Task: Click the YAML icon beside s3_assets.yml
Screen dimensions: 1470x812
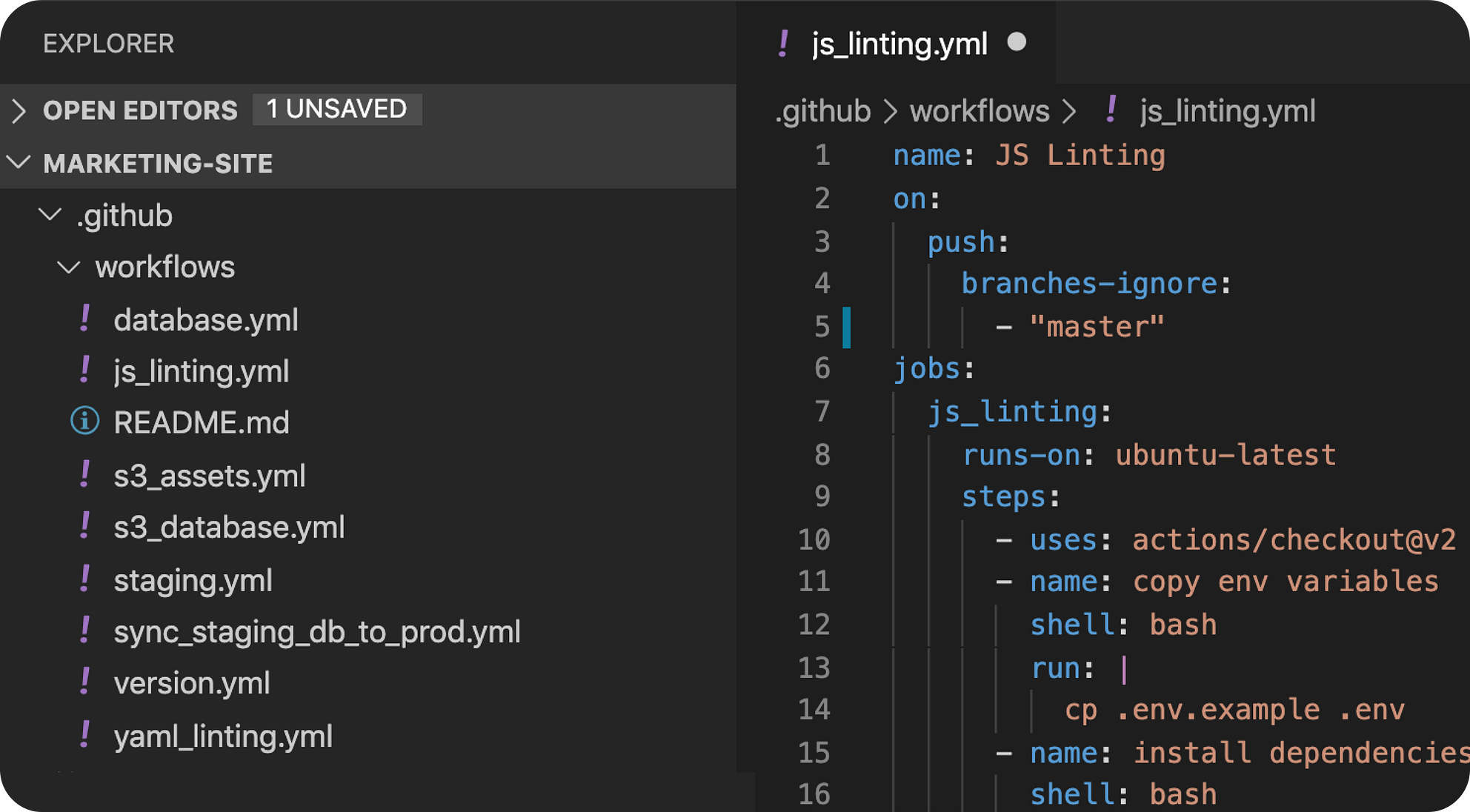Action: [85, 475]
